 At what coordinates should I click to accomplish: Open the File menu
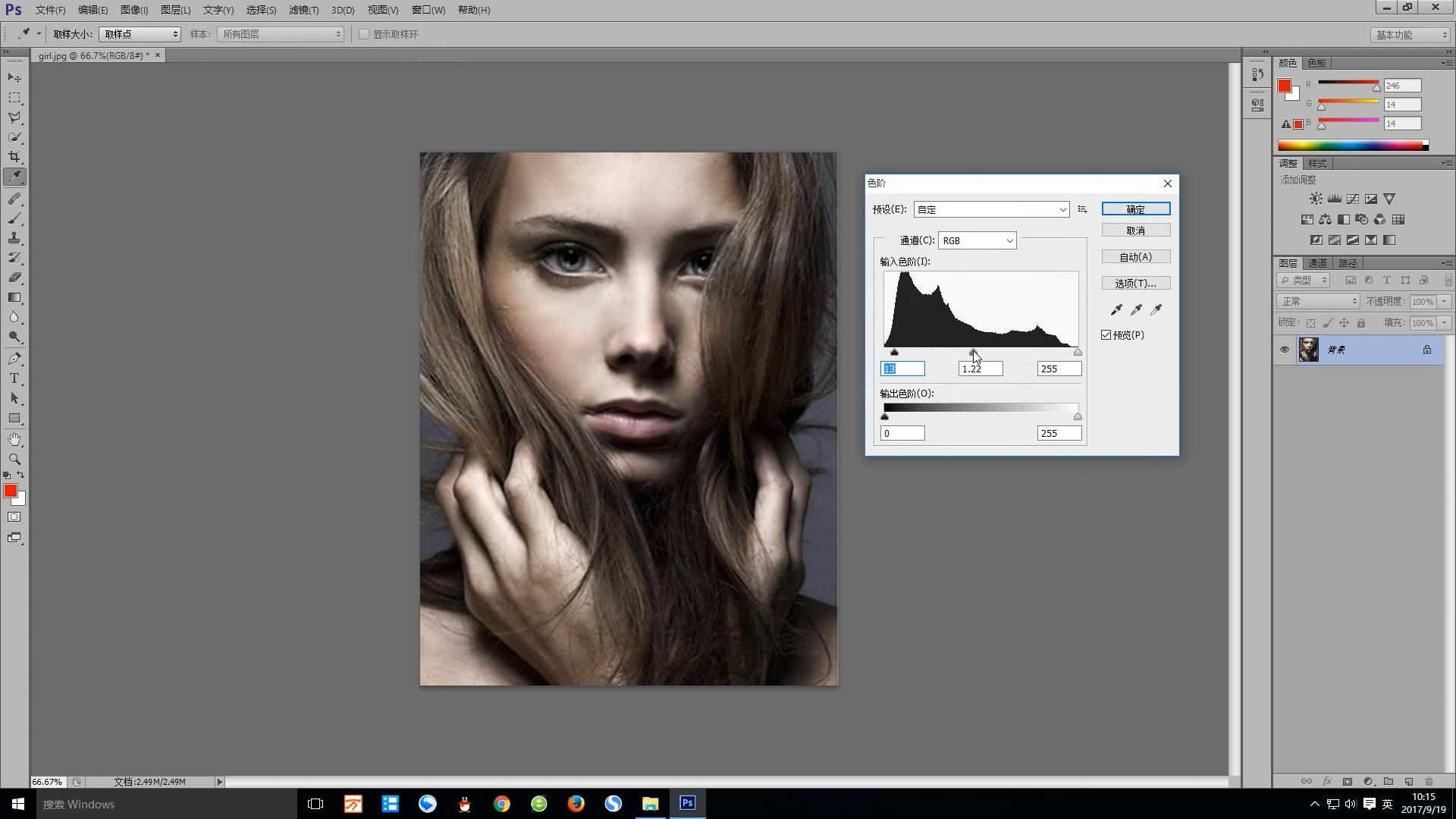pos(50,10)
